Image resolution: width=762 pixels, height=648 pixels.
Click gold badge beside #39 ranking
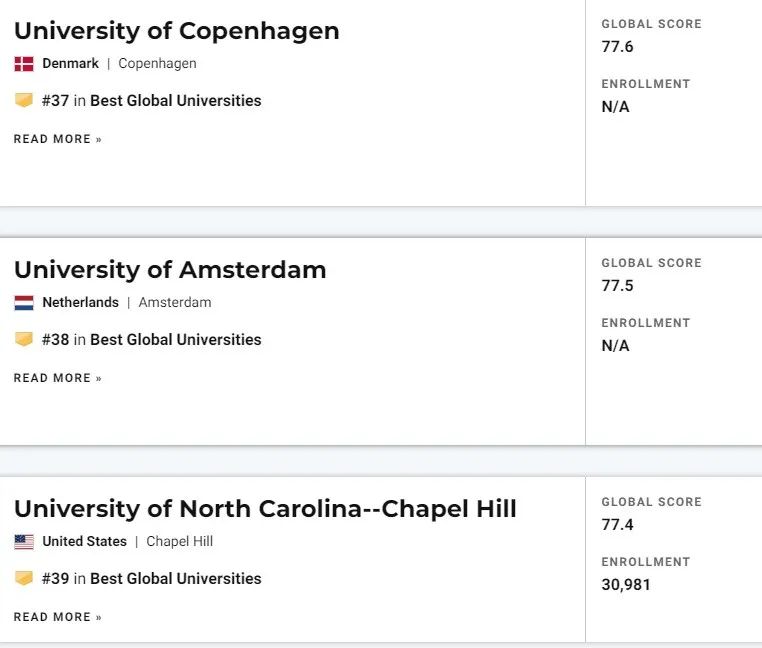pos(24,578)
